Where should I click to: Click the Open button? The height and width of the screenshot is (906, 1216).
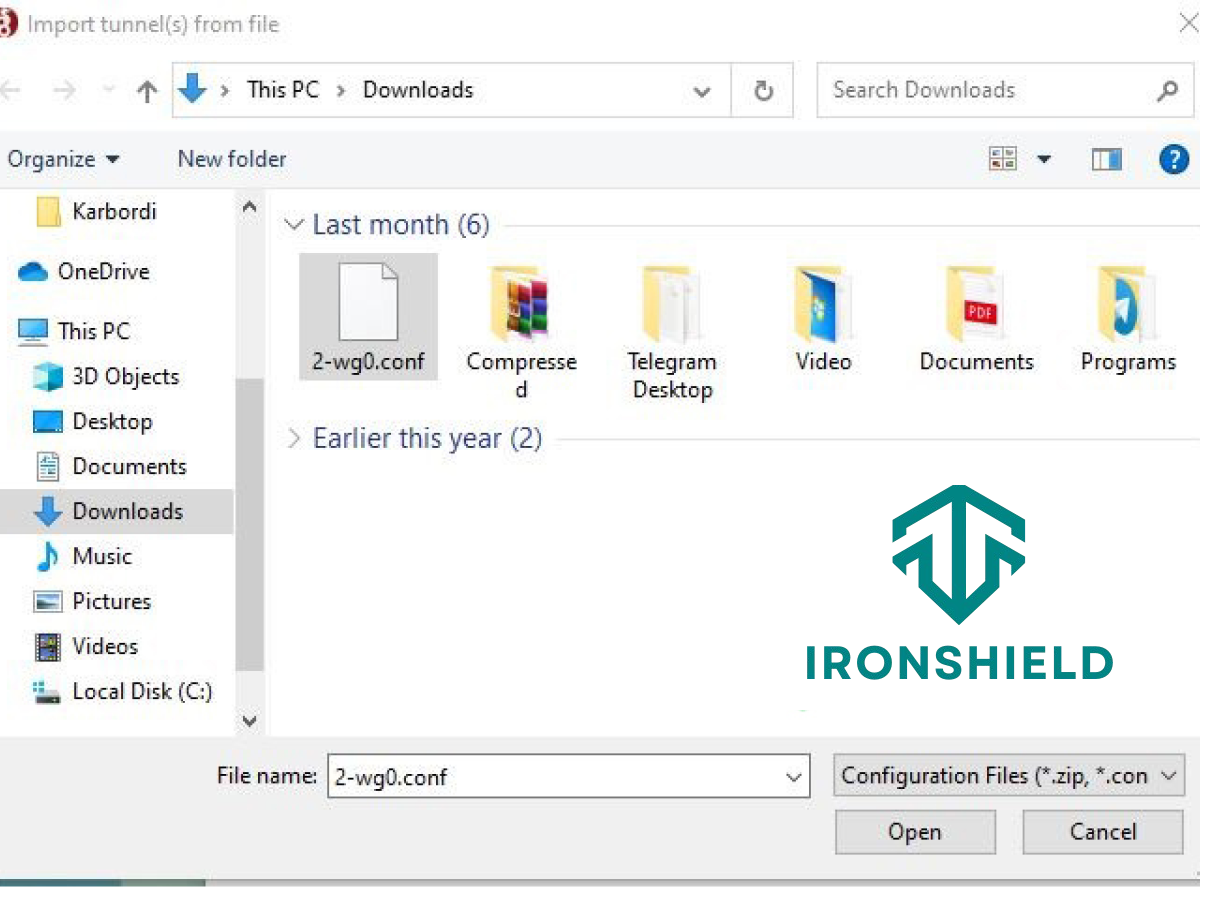915,832
